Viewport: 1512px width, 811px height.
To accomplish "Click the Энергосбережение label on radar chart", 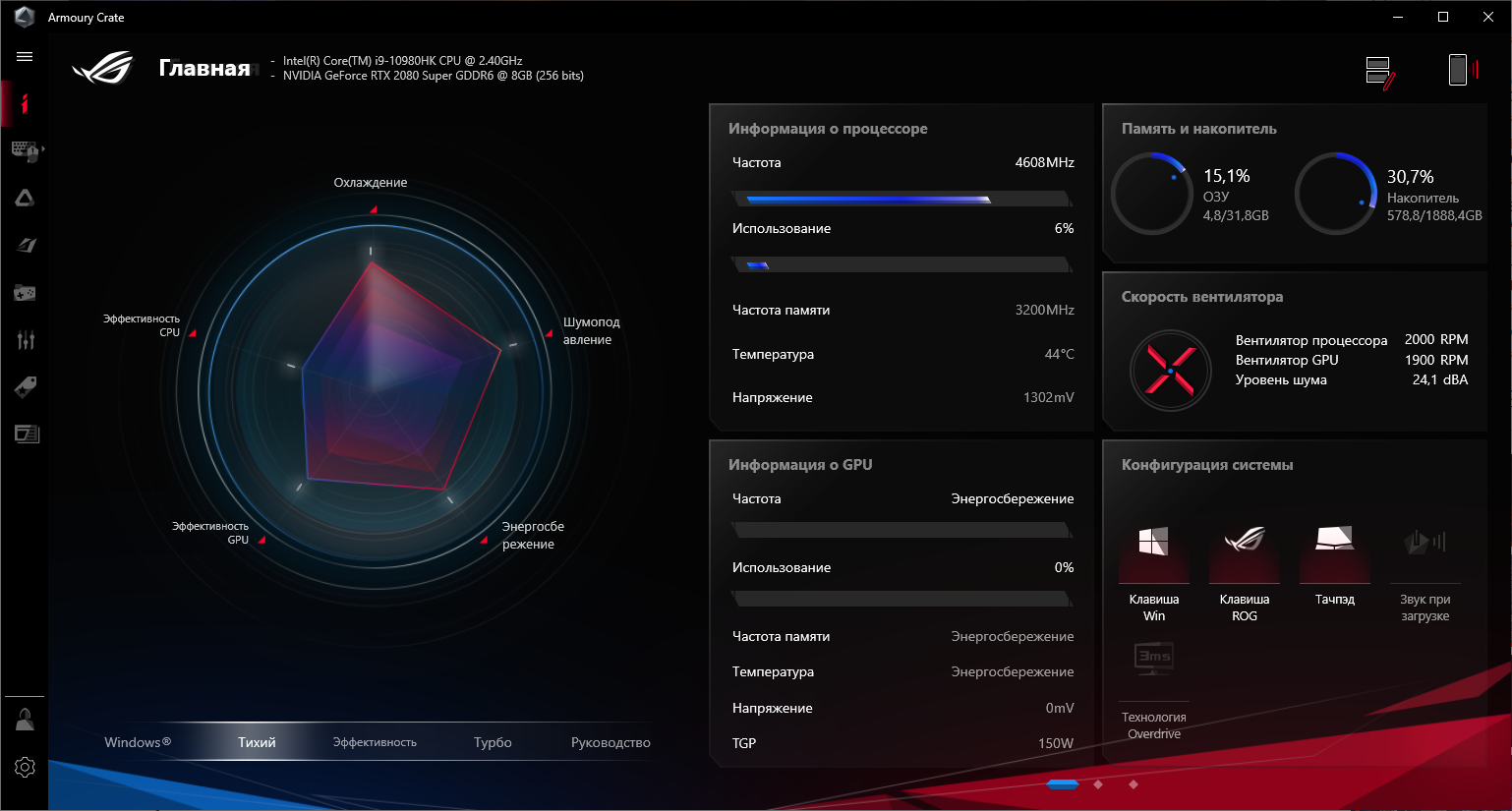I will pyautogui.click(x=533, y=535).
